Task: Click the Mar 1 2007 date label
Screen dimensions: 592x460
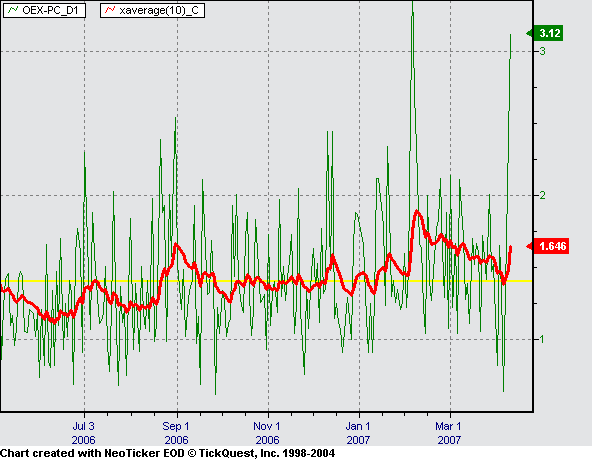Action: click(x=449, y=433)
